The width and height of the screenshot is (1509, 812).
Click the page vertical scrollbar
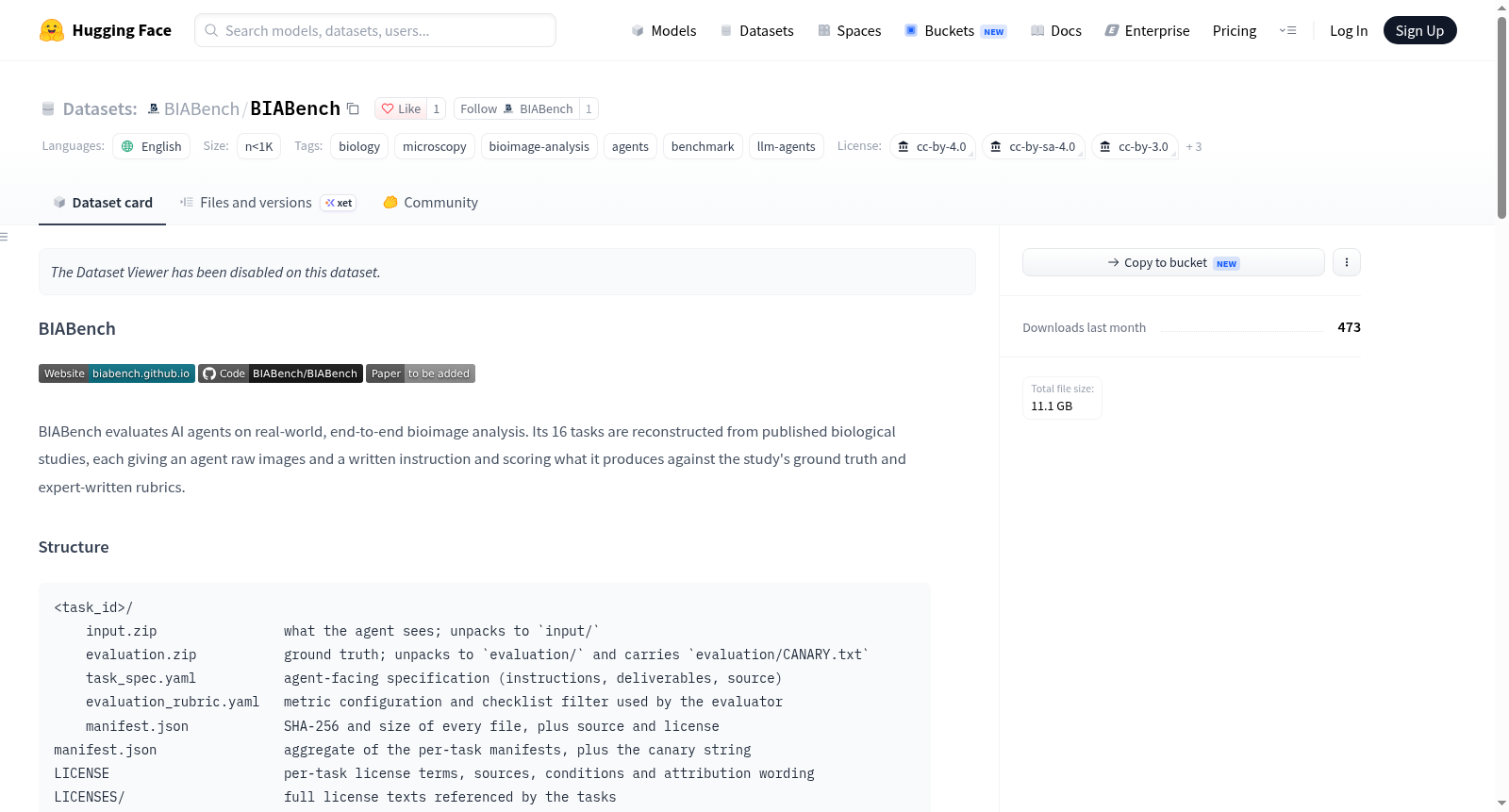click(1501, 118)
